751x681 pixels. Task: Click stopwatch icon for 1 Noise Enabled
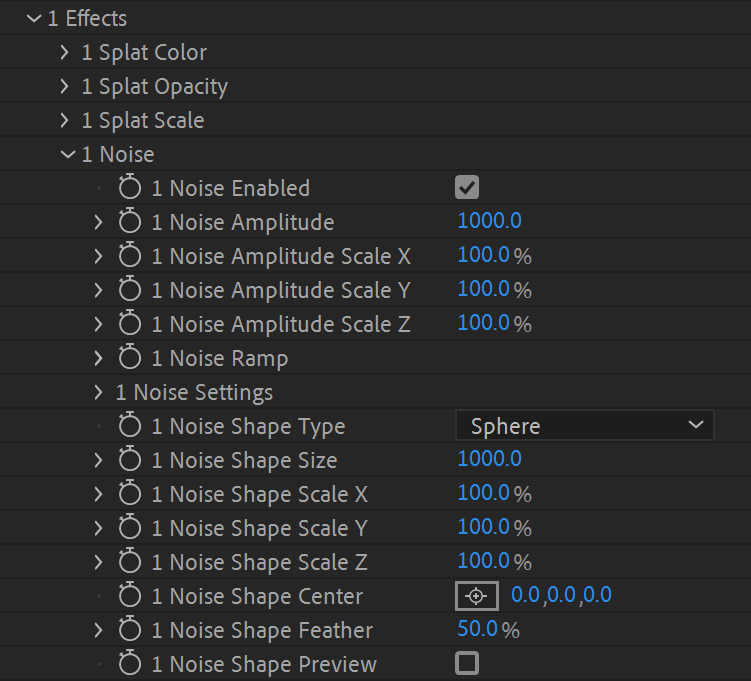coord(130,188)
